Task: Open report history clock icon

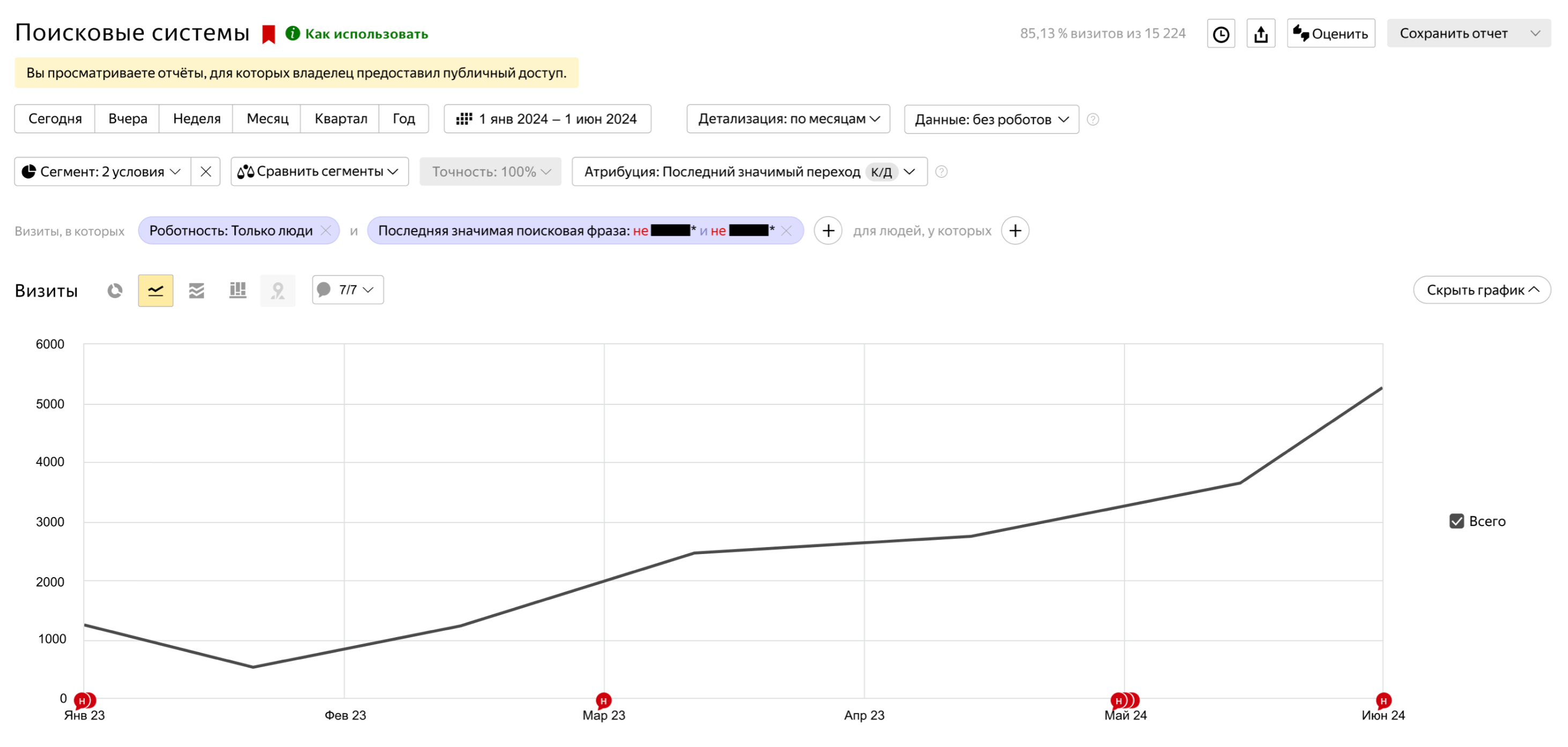Action: (1221, 33)
